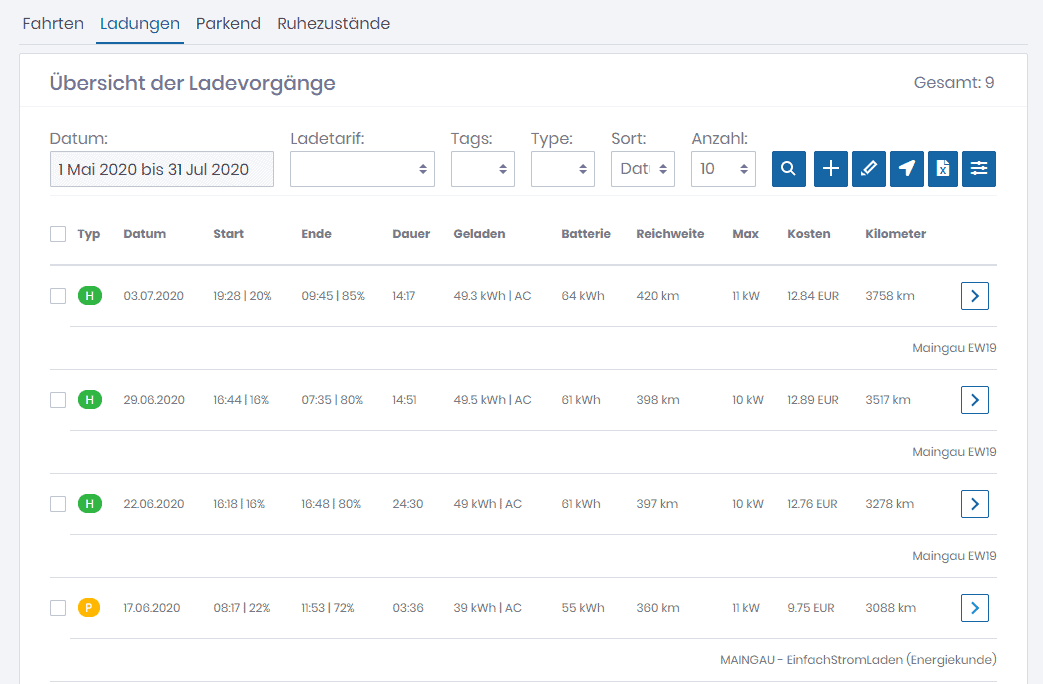1043x684 pixels.
Task: Click the Datum date range field
Action: 162,169
